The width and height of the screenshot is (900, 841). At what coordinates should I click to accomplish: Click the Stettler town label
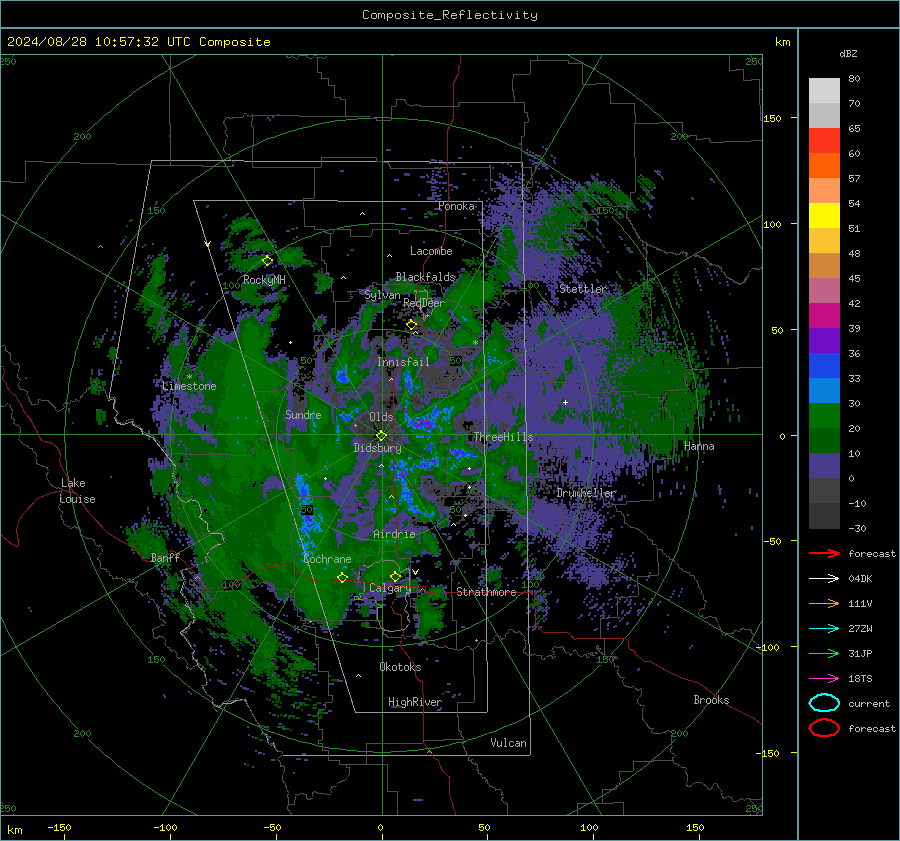583,289
